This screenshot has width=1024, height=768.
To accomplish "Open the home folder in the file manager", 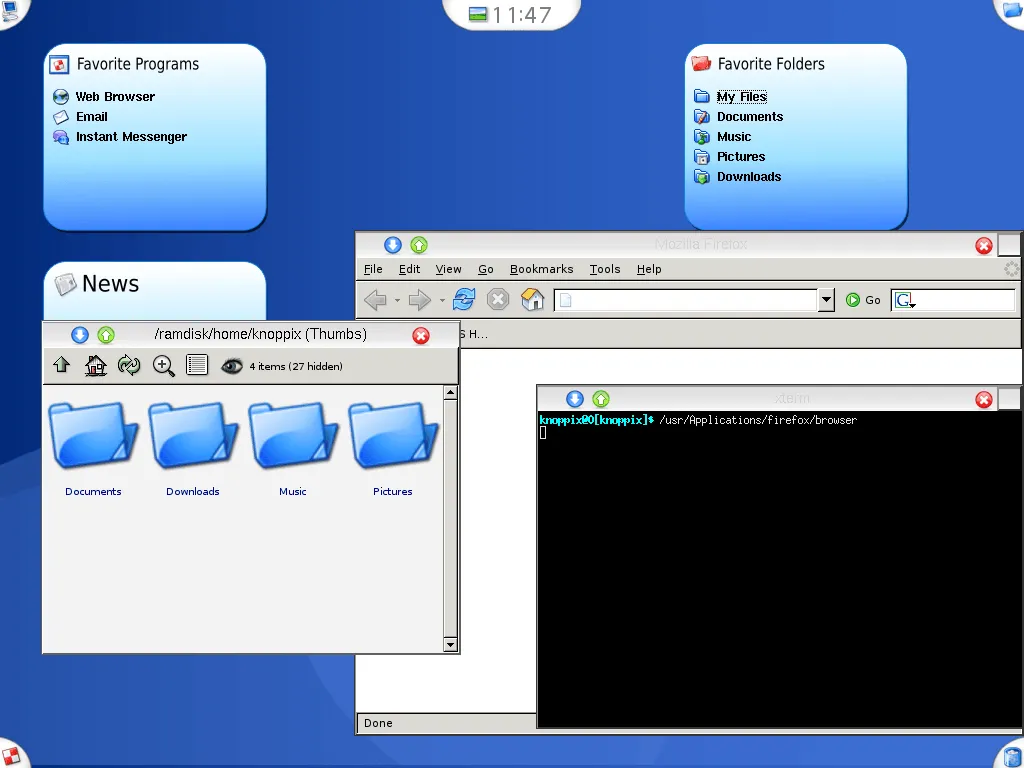I will [x=95, y=365].
